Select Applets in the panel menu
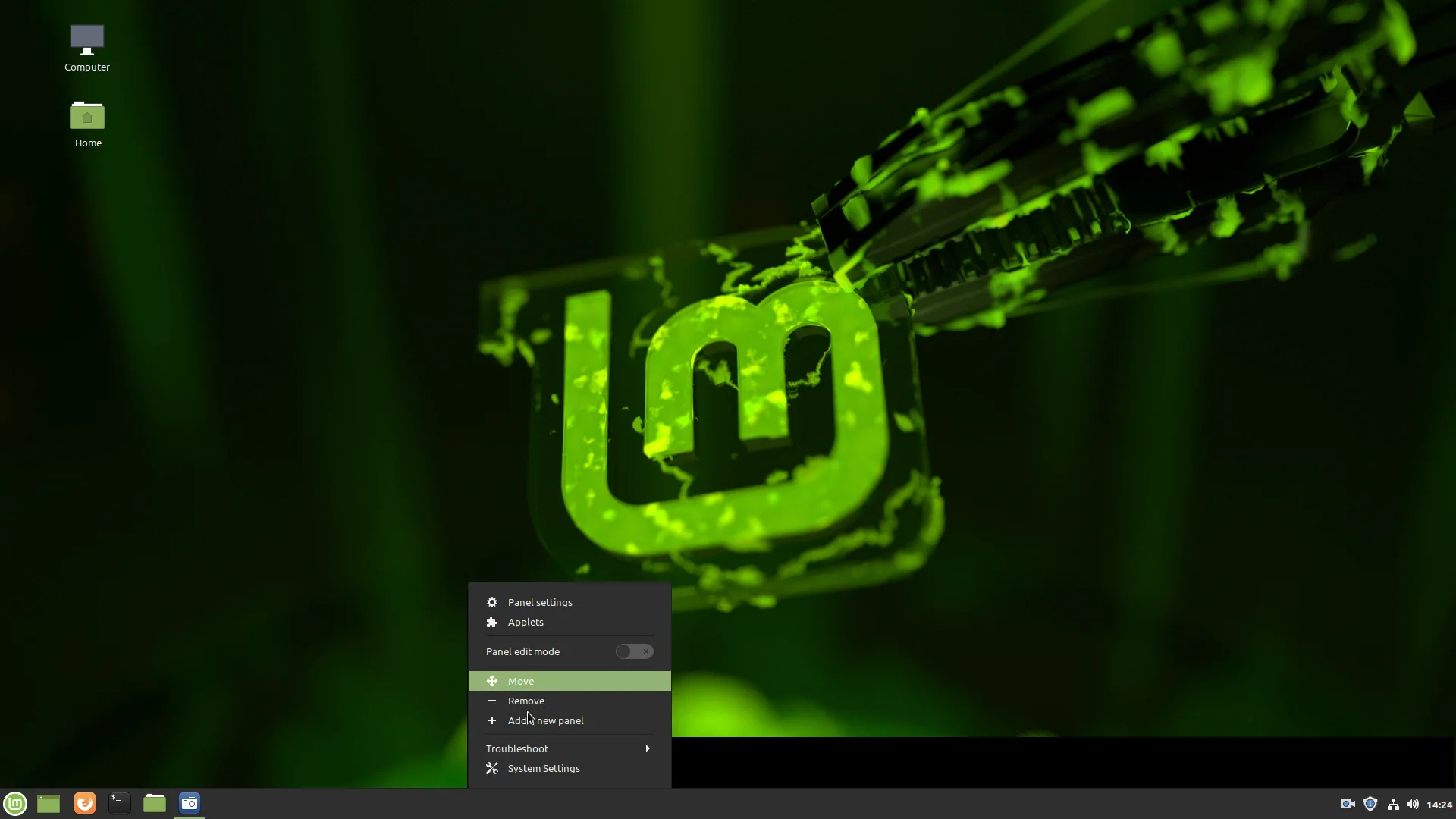1456x819 pixels. 526,622
